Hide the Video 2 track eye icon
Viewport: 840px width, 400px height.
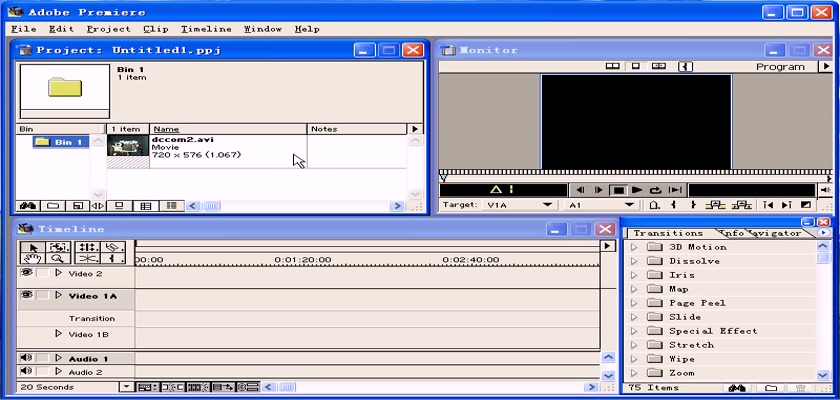[26, 273]
